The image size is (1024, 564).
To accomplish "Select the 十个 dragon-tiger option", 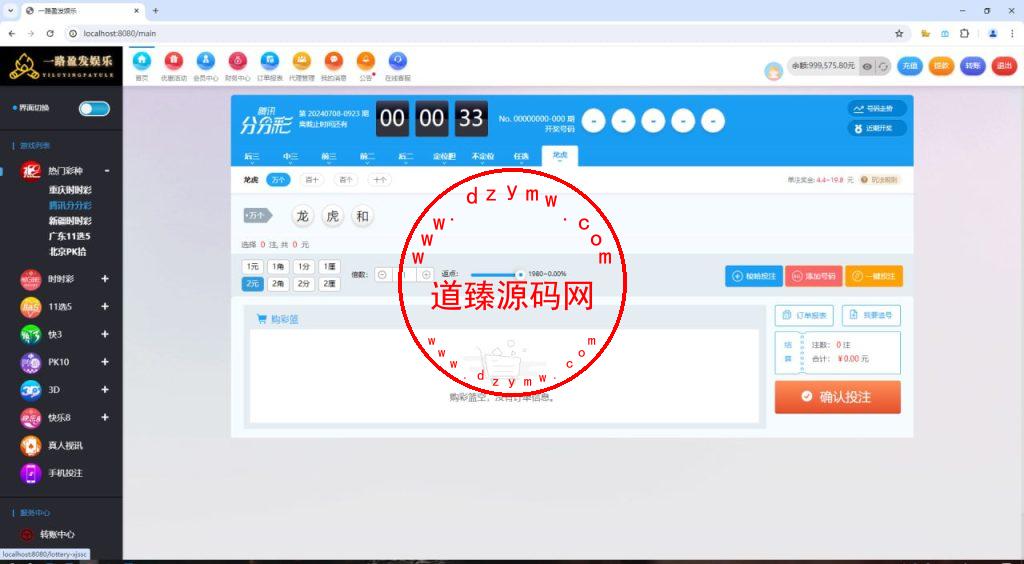I will click(379, 180).
